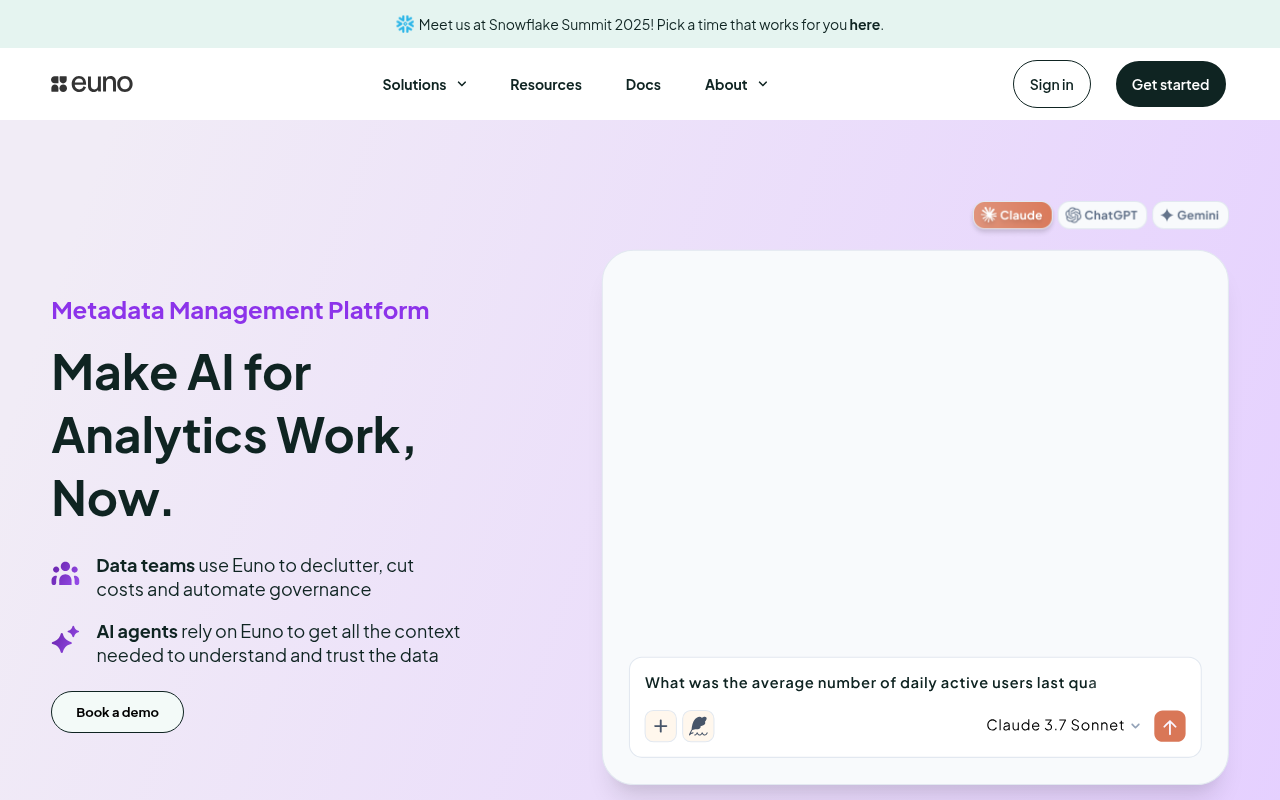Click the purple data teams people icon
1280x800 pixels.
(65, 573)
